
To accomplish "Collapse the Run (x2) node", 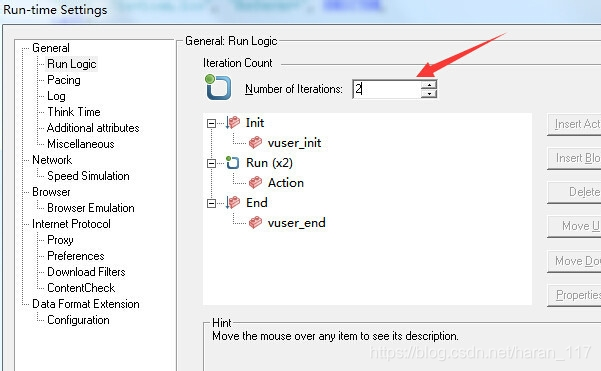I will coord(211,163).
